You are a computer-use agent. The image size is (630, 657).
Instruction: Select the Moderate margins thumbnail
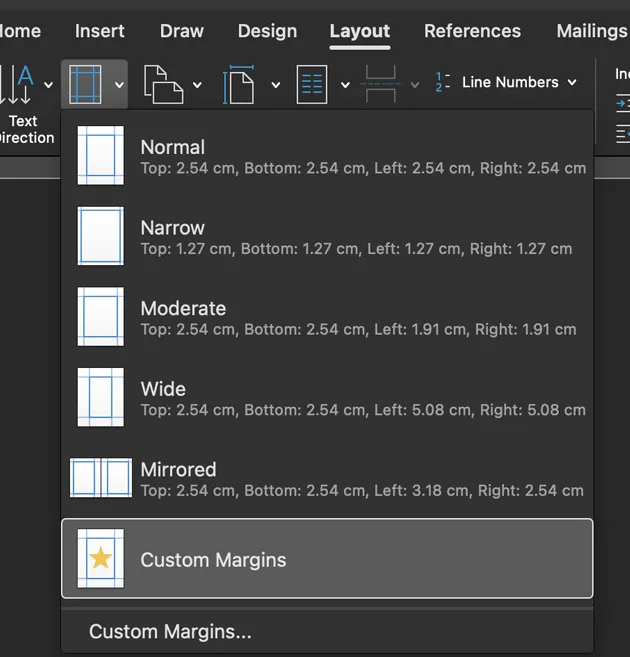pos(101,316)
